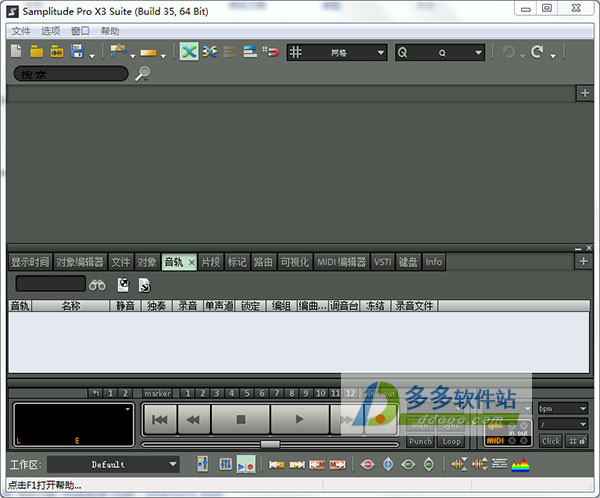Click the blue mixer sliders icon
Screen dimensions: 600x498
(x=225, y=464)
